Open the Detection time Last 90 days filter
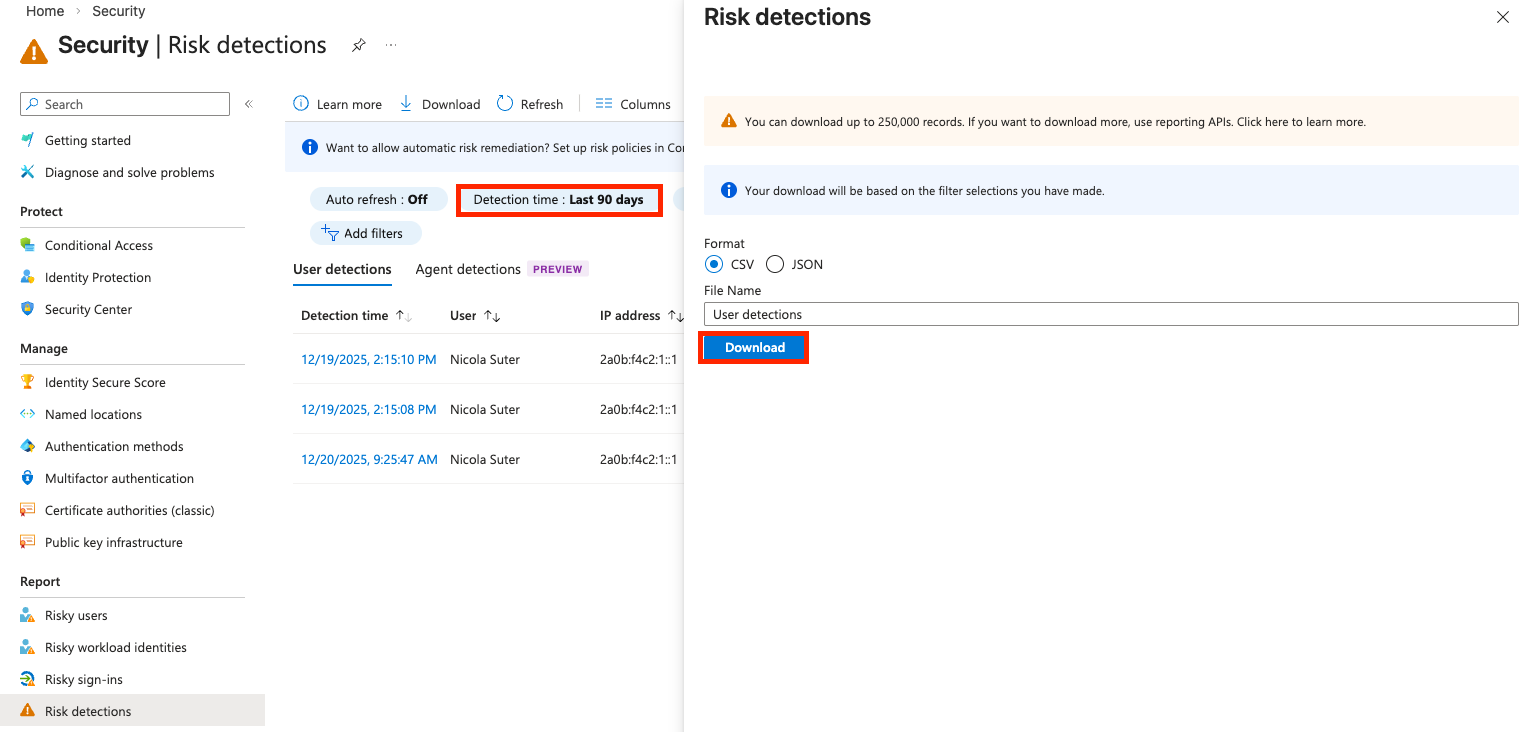Image resolution: width=1533 pixels, height=732 pixels. 559,199
